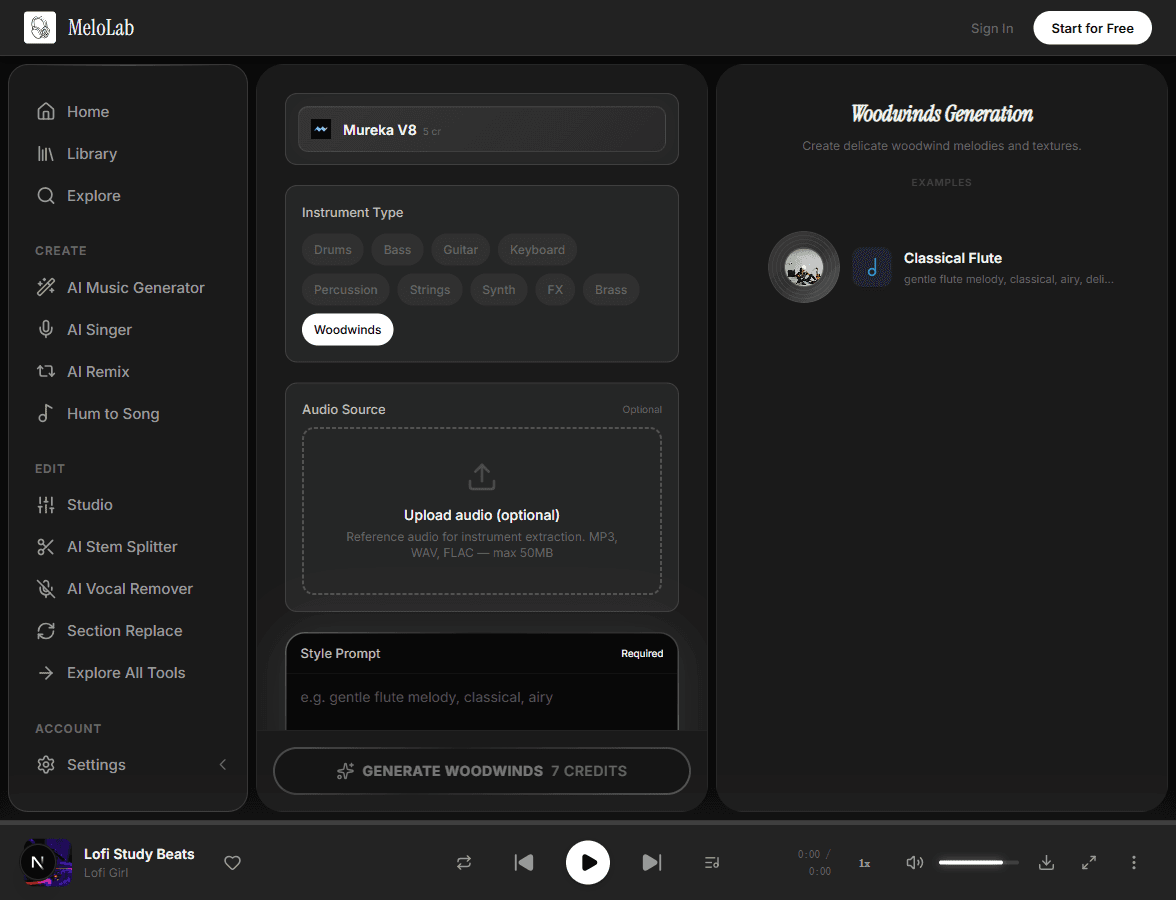Open the play queue icon
The image size is (1176, 900).
point(712,862)
